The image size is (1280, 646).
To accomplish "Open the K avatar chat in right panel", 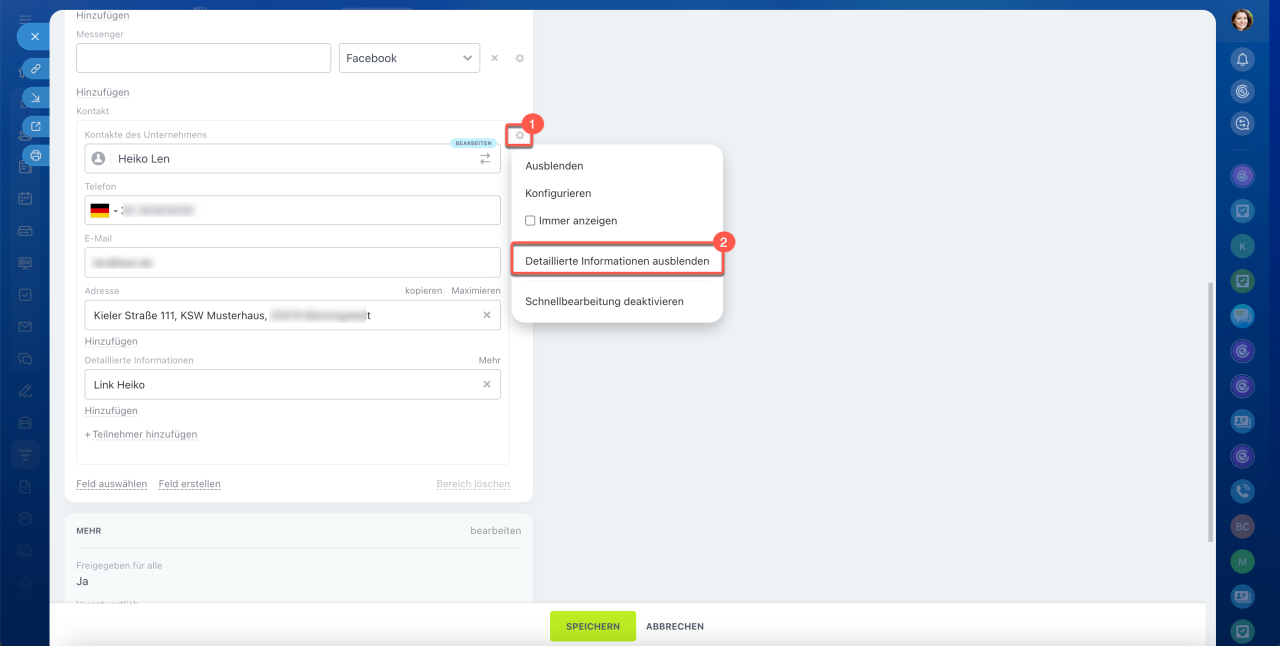I will coord(1242,246).
